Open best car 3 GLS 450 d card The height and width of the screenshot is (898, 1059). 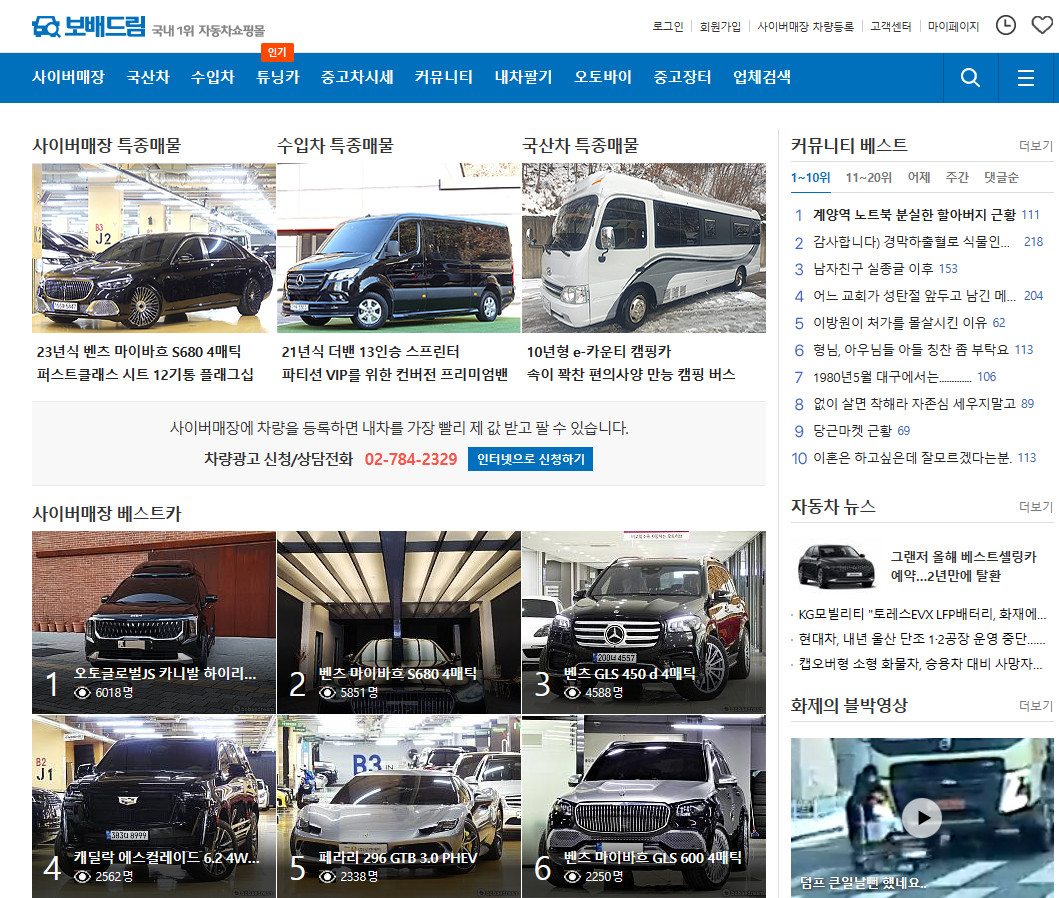pyautogui.click(x=644, y=623)
